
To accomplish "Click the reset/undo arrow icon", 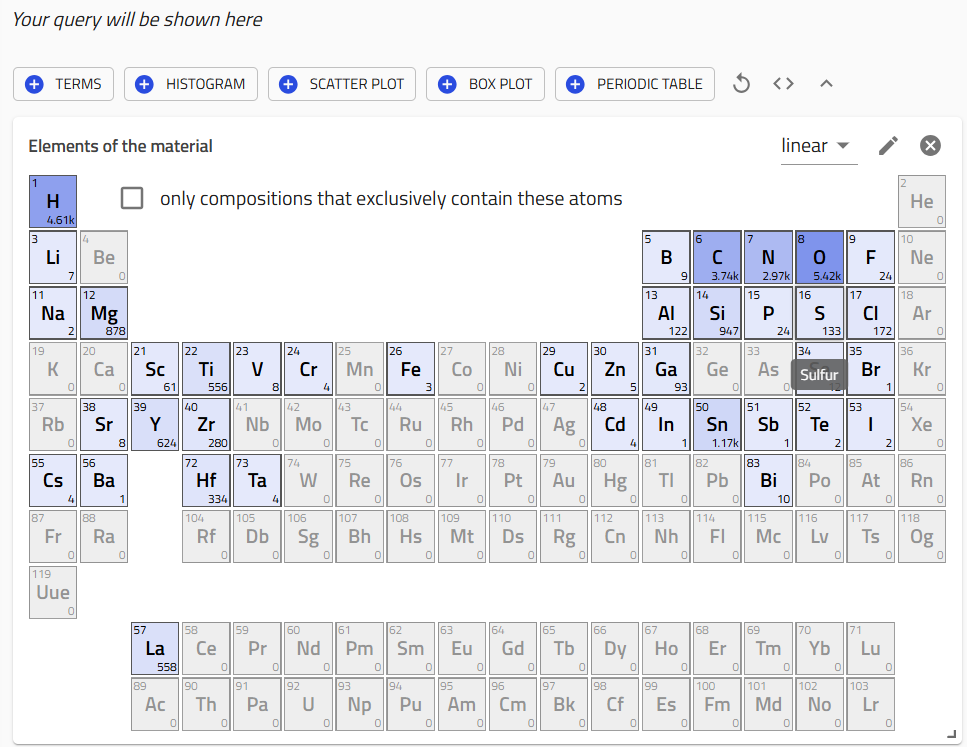I will point(741,83).
